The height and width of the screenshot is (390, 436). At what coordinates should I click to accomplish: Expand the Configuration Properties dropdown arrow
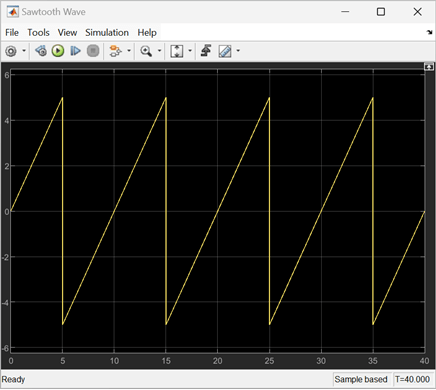pyautogui.click(x=24, y=51)
